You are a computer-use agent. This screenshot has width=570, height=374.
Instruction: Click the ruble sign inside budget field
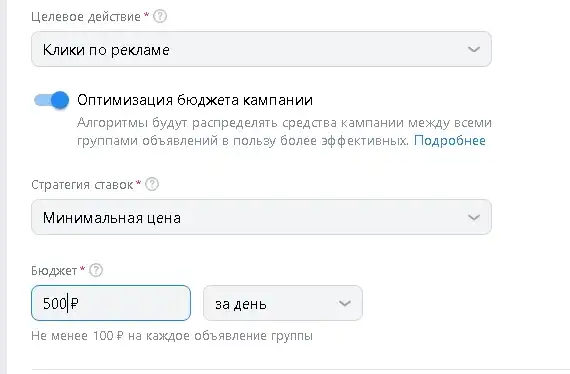click(x=74, y=303)
